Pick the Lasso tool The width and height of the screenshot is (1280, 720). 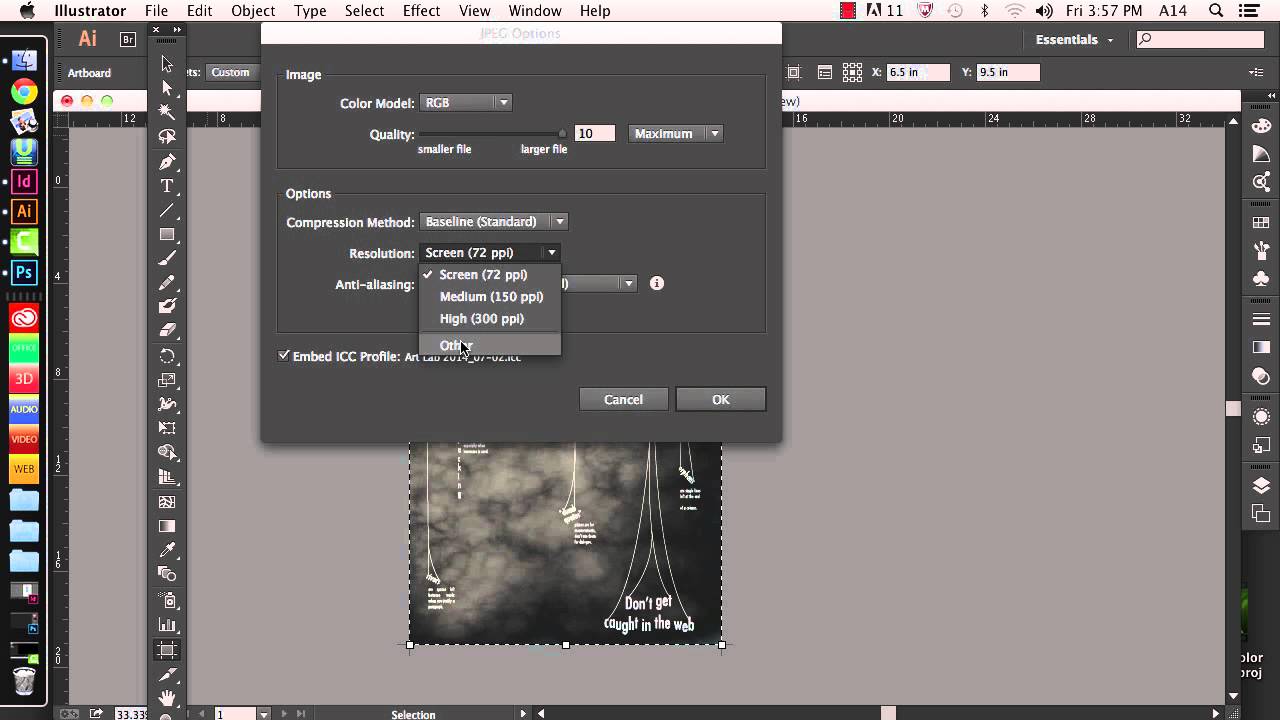pos(167,137)
